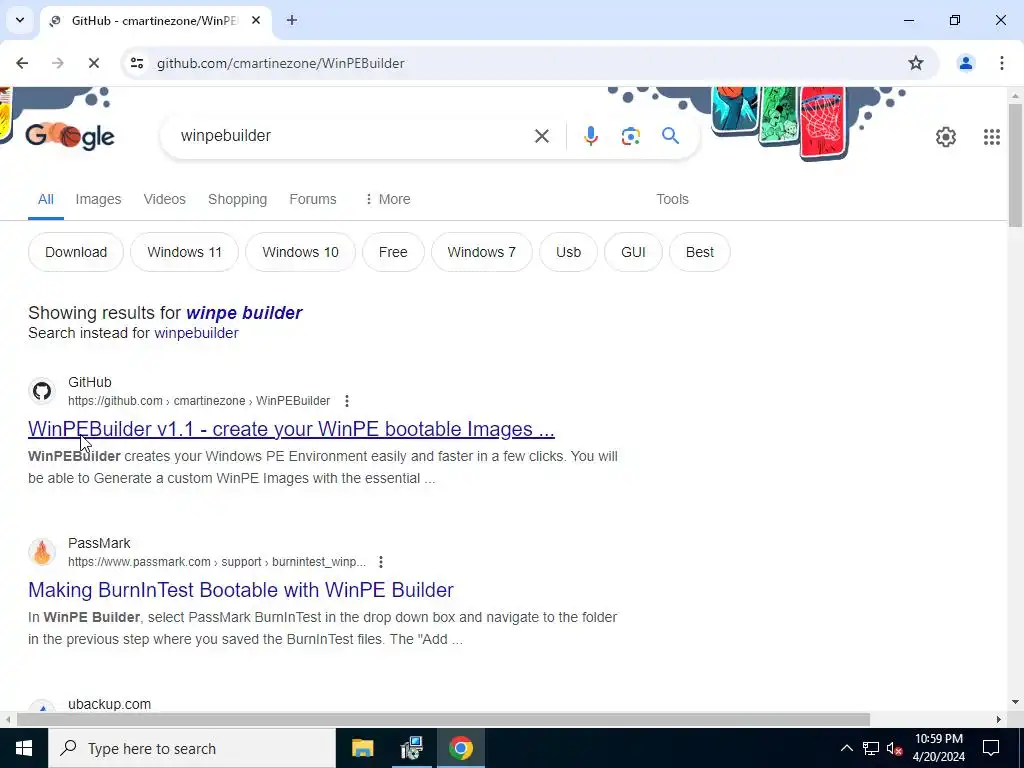Open GitHub result's three-dot options

pos(347,401)
